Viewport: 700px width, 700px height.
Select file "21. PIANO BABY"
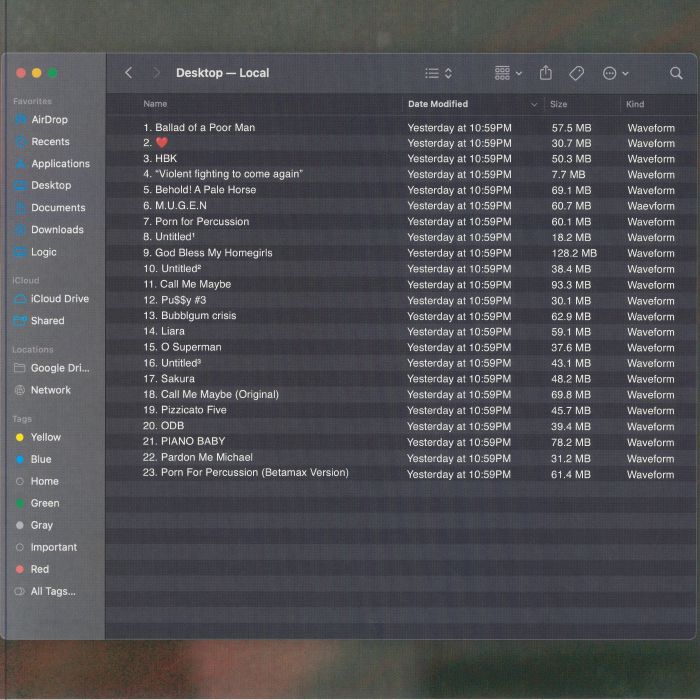coord(184,441)
